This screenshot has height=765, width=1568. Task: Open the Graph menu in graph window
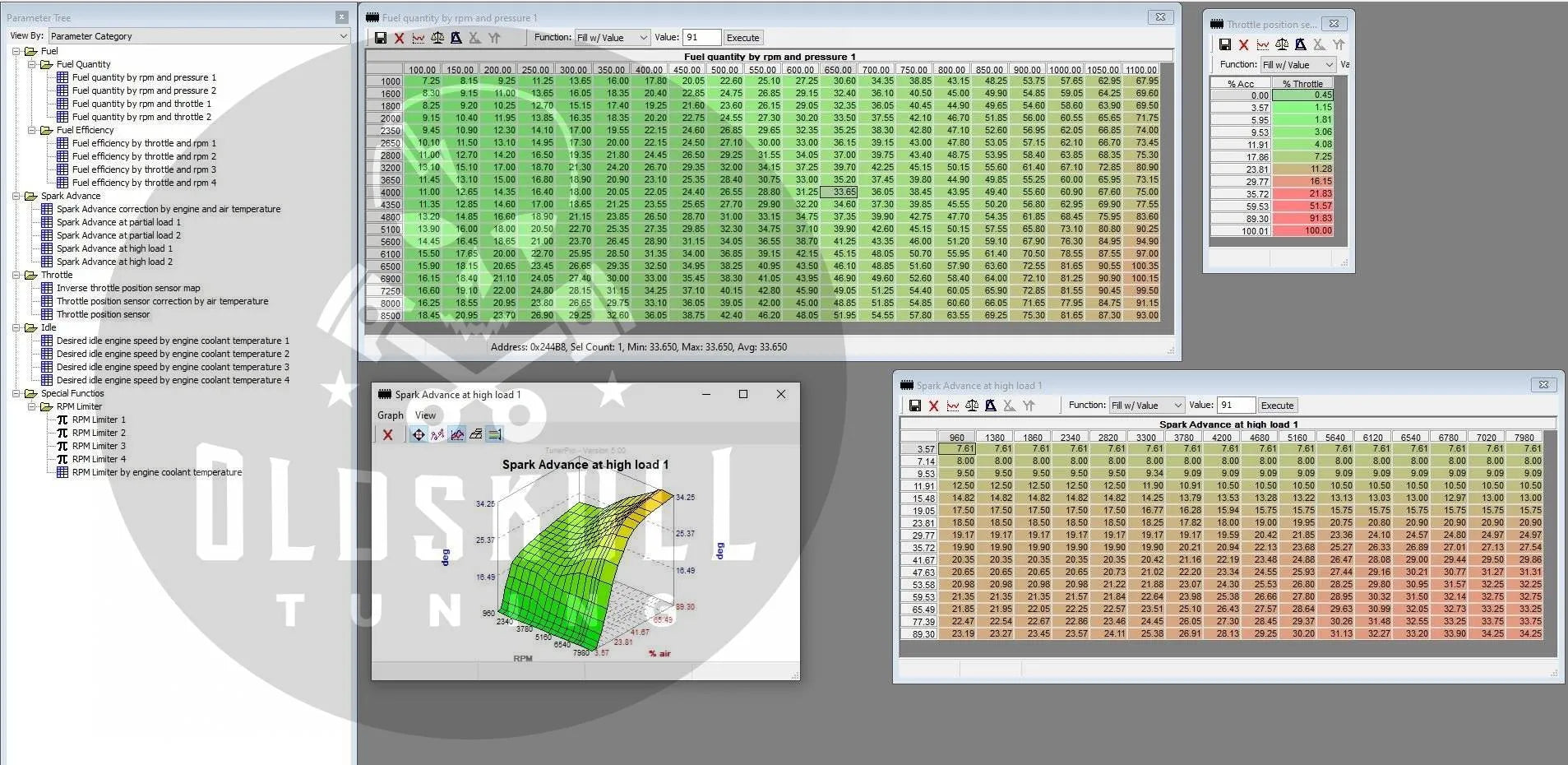(x=390, y=415)
